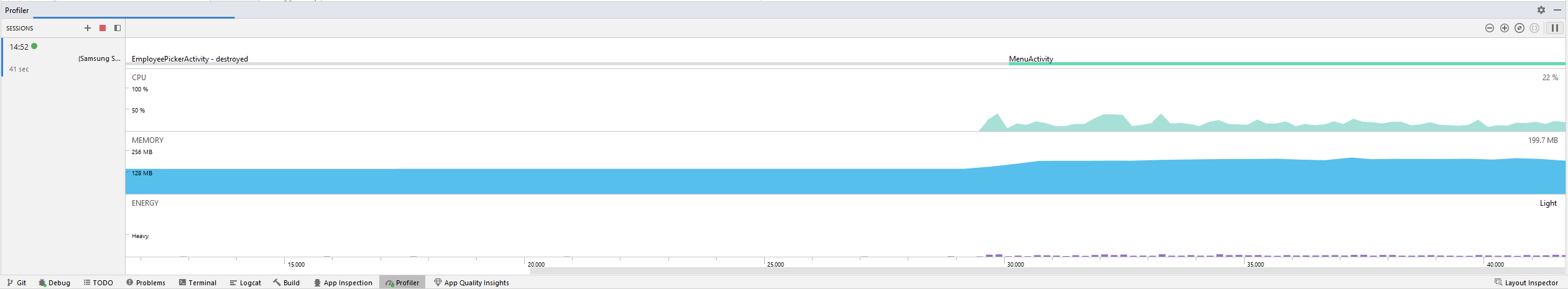Click the horizontal timeline scrollbar
Viewport: 1568px width, 289px height.
pos(1048,271)
